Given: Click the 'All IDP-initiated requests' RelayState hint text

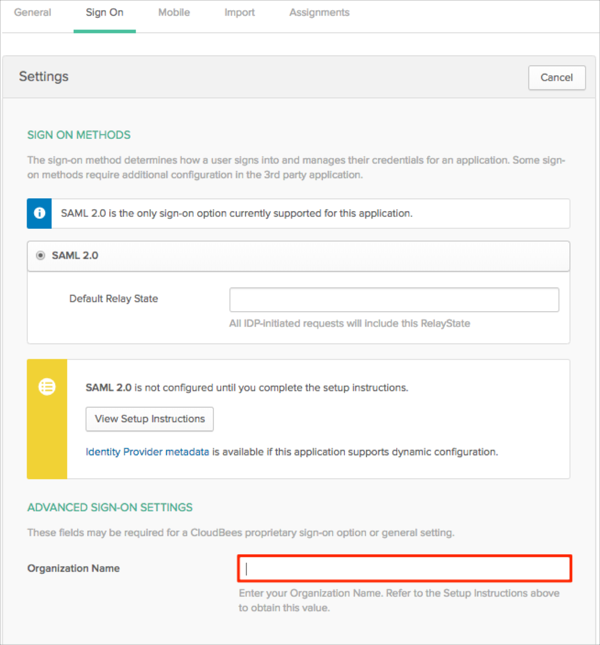Looking at the screenshot, I should tap(349, 323).
